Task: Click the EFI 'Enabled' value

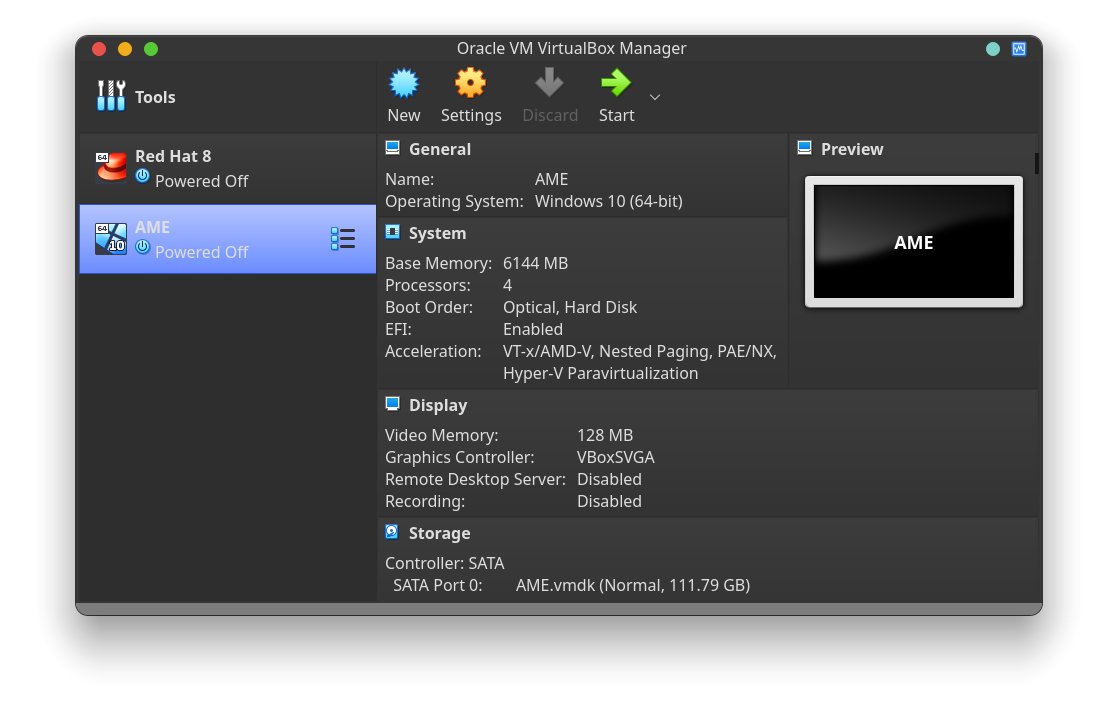Action: [x=533, y=329]
